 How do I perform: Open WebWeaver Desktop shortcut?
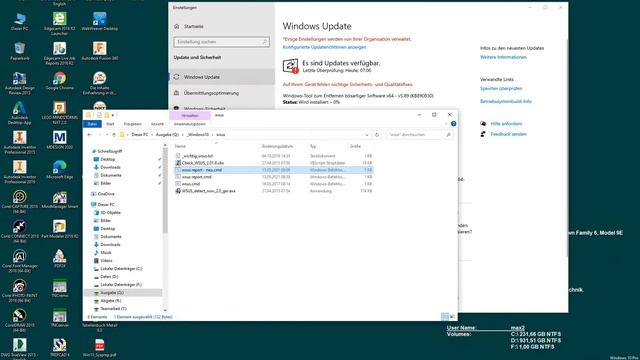(100, 21)
